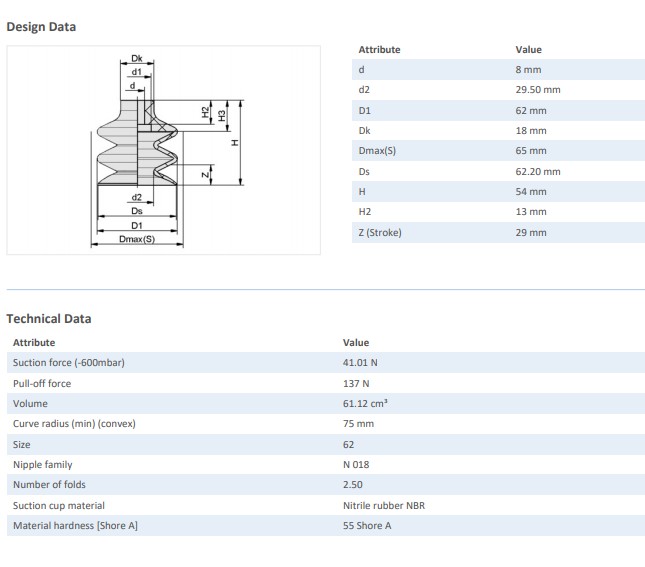The width and height of the screenshot is (645, 567).
Task: Select the 137 N pull-off value
Action: [x=356, y=383]
